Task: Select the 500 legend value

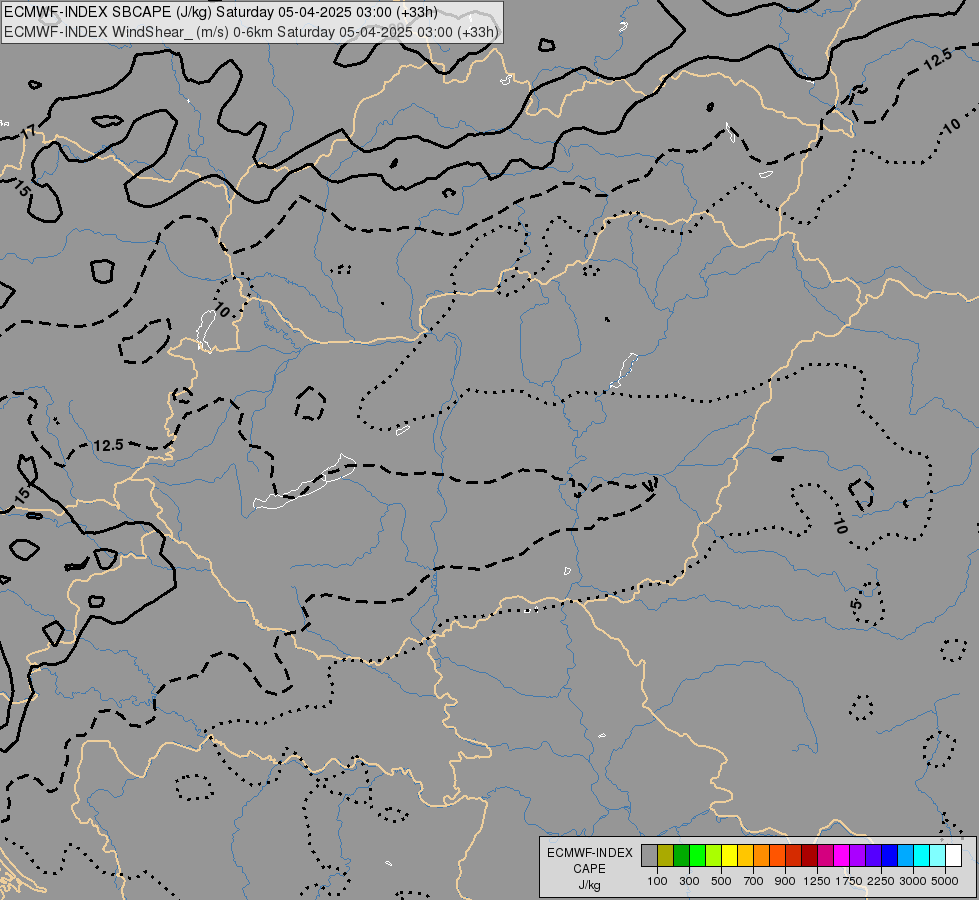Action: (x=721, y=881)
